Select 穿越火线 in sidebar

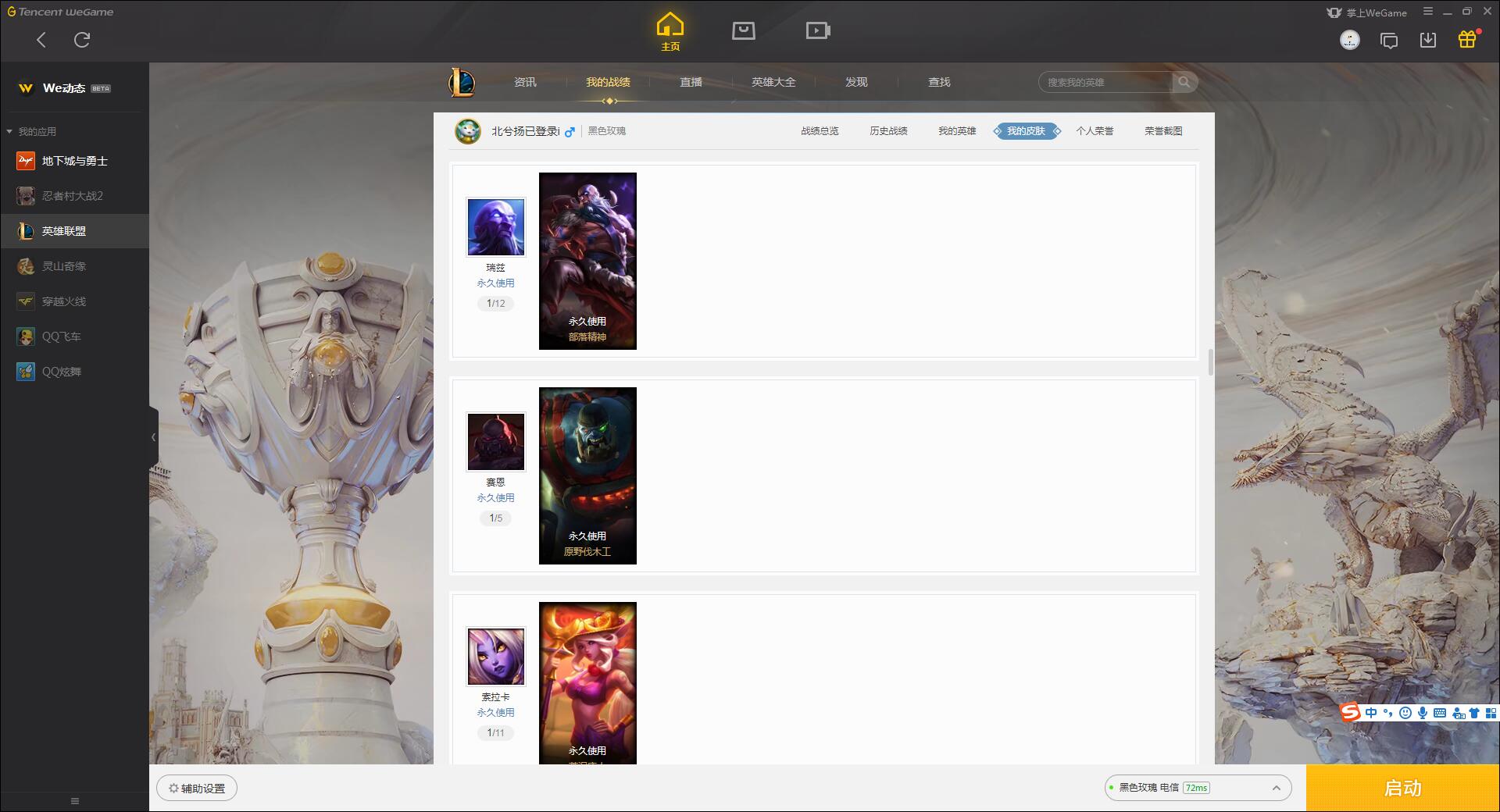tap(74, 301)
